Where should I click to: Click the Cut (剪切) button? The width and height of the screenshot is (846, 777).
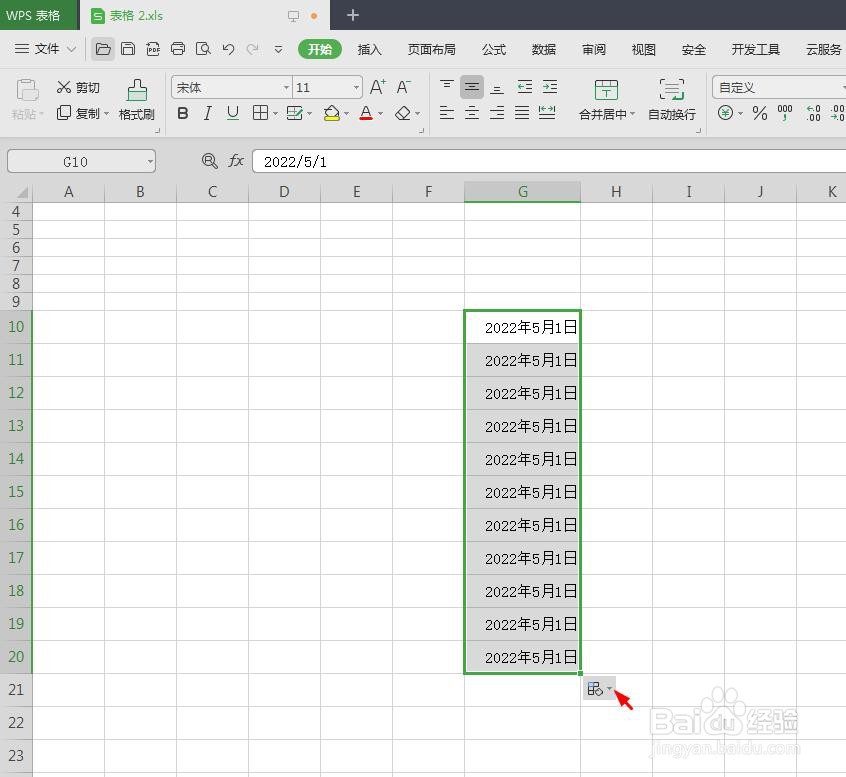point(78,87)
